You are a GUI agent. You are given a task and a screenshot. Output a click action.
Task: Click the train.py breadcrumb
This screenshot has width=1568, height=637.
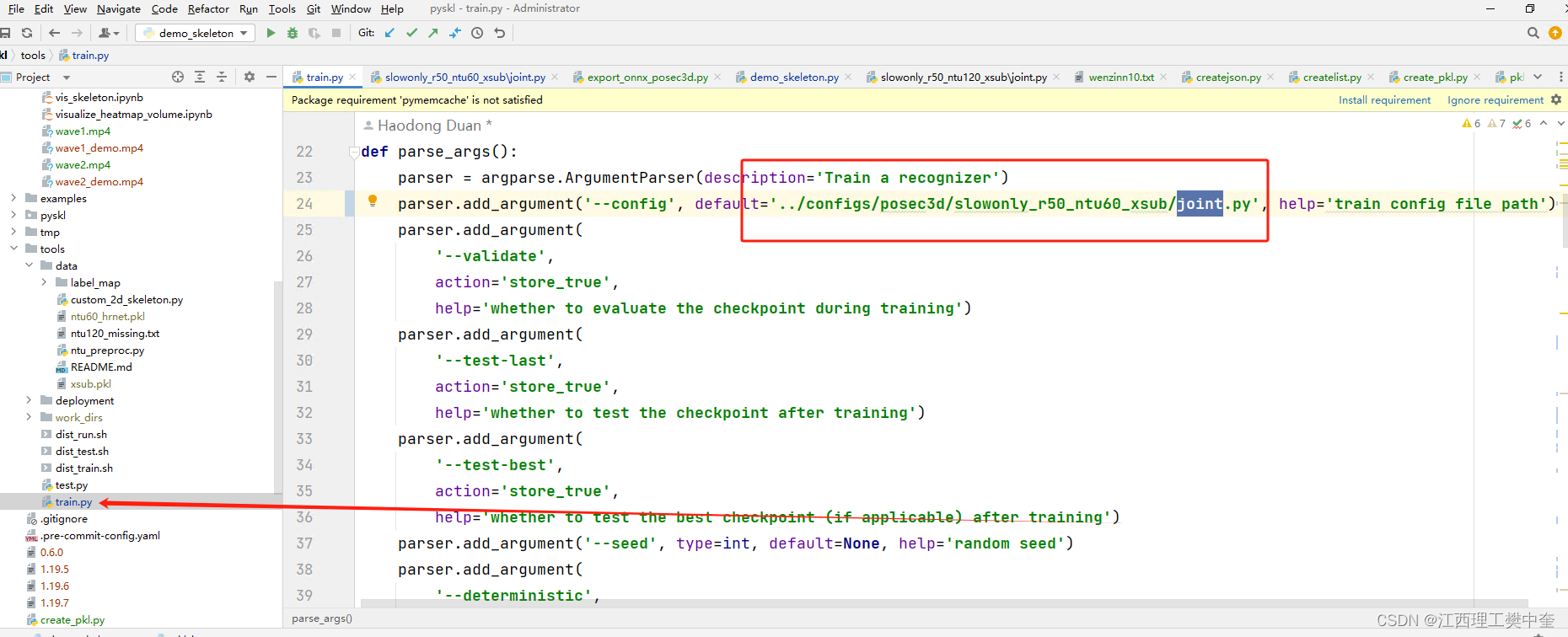point(90,55)
